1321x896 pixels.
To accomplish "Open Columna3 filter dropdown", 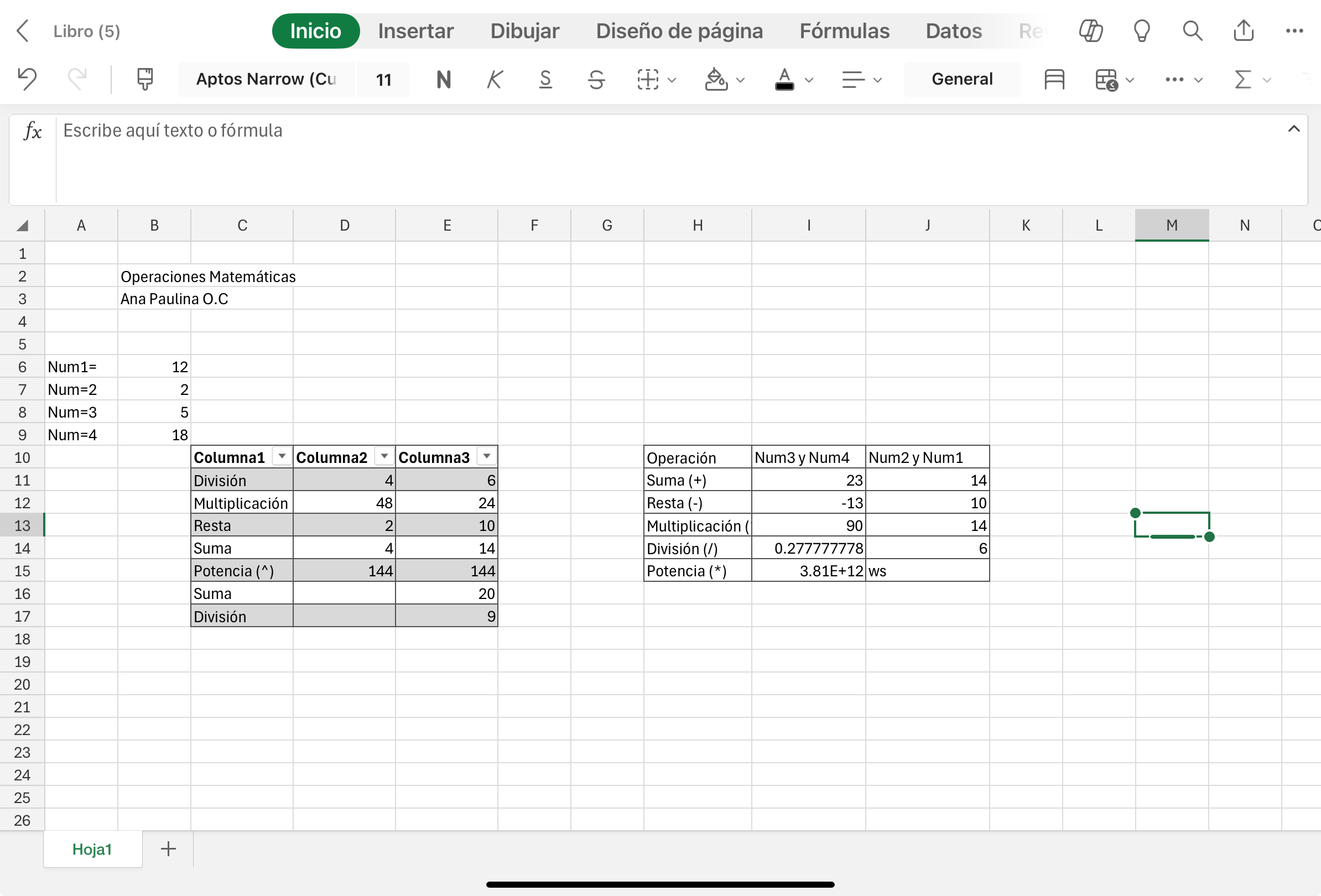I will click(487, 456).
